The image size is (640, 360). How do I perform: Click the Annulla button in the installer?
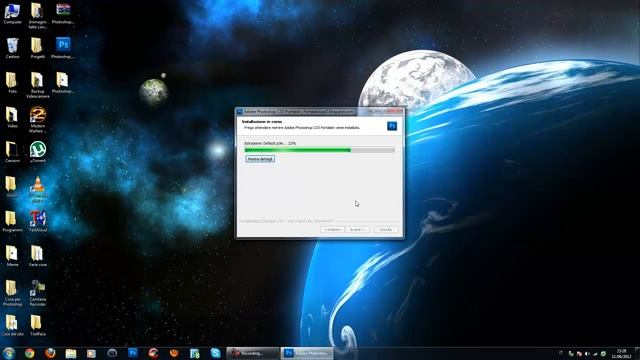click(x=386, y=229)
